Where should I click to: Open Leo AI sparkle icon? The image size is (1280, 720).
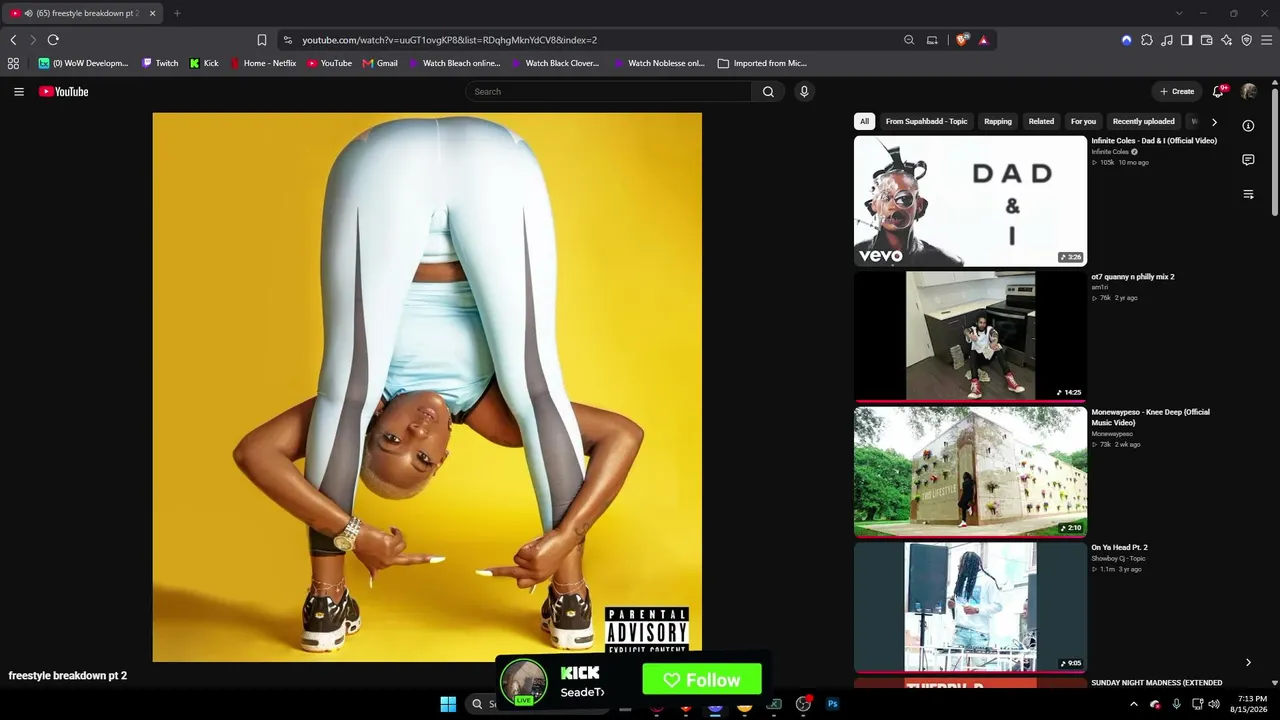pyautogui.click(x=1227, y=40)
